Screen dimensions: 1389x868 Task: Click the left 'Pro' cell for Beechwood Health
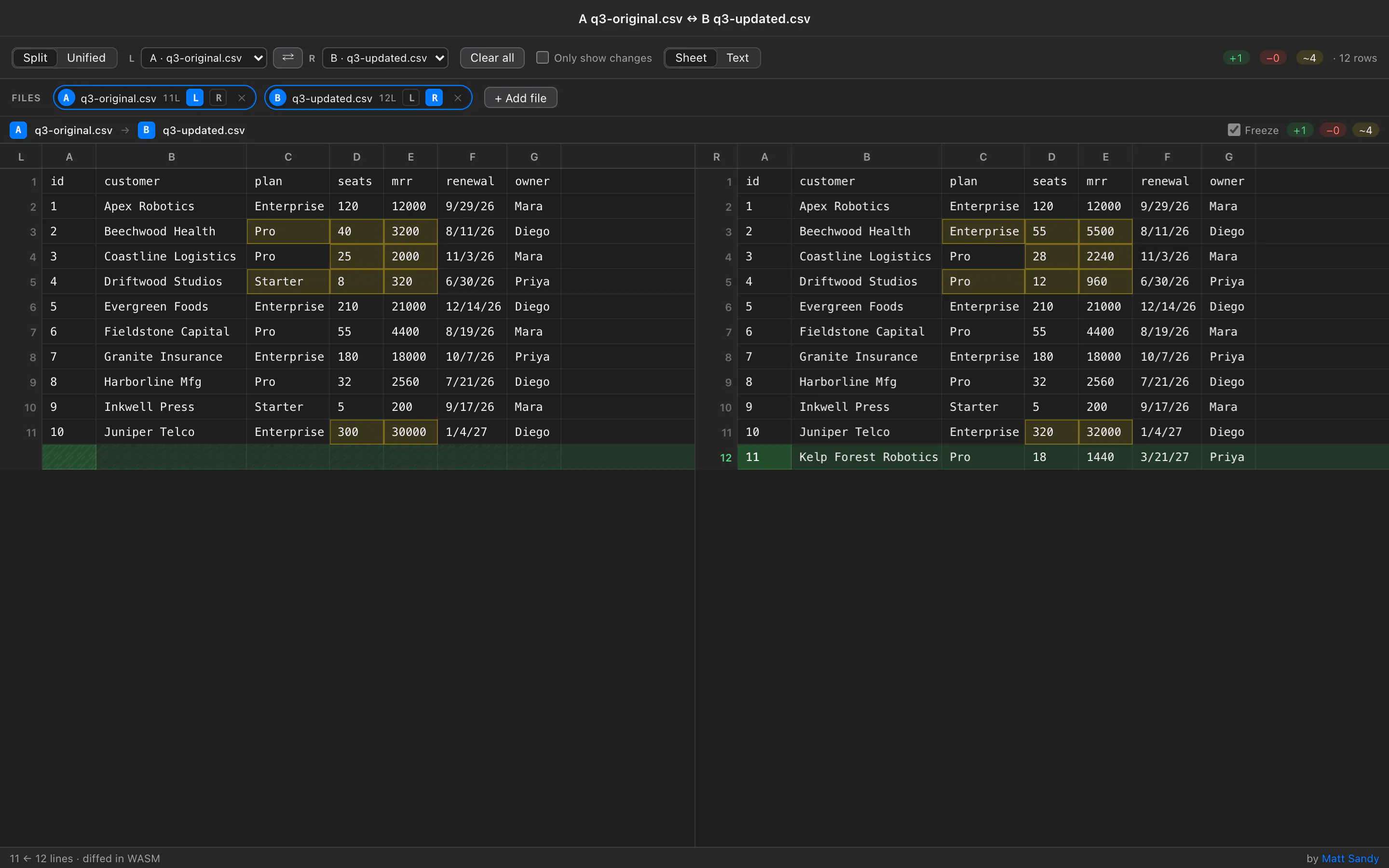pos(288,231)
